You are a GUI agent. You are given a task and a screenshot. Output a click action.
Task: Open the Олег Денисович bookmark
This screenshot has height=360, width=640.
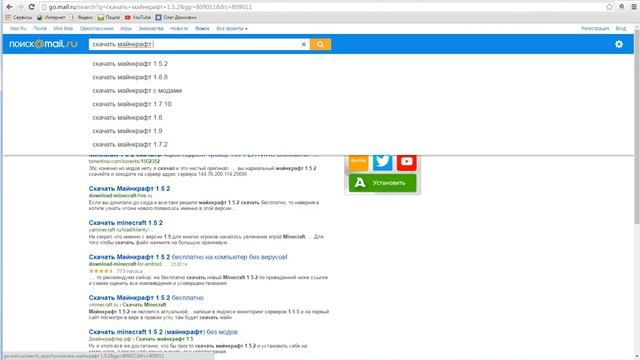[x=176, y=18]
